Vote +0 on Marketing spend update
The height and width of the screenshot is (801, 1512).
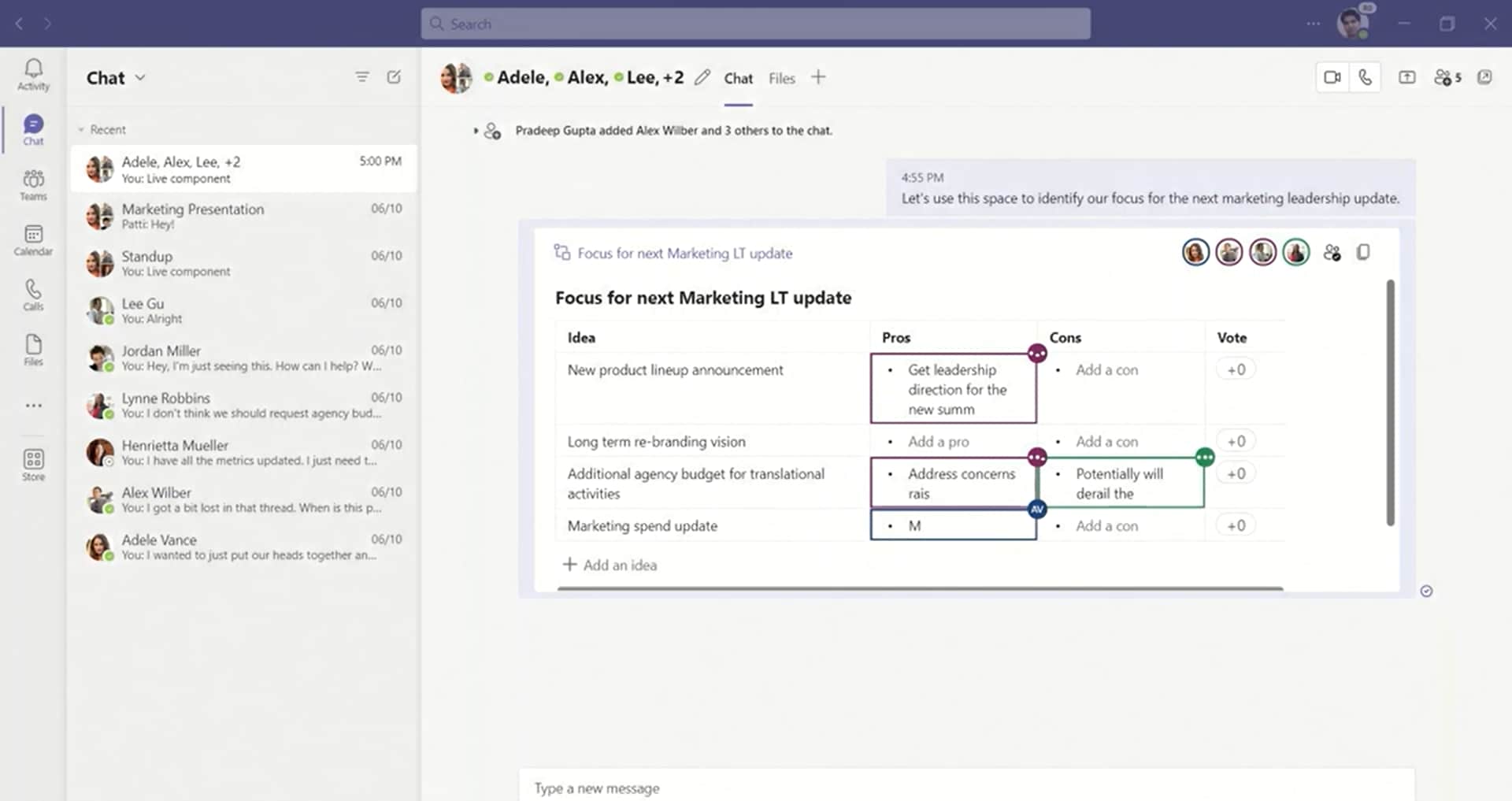click(x=1236, y=525)
